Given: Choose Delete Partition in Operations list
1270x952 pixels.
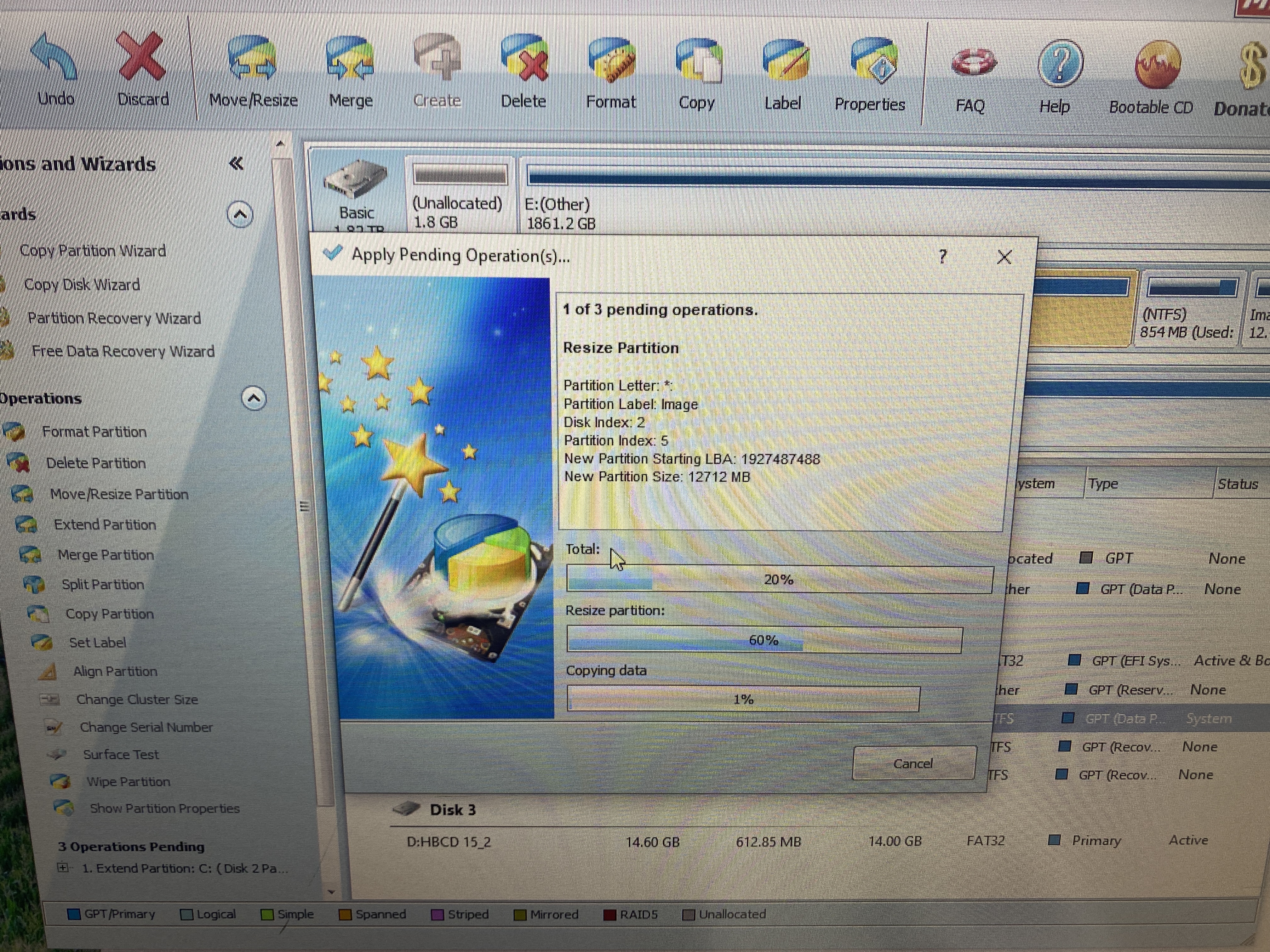Looking at the screenshot, I should pyautogui.click(x=96, y=463).
